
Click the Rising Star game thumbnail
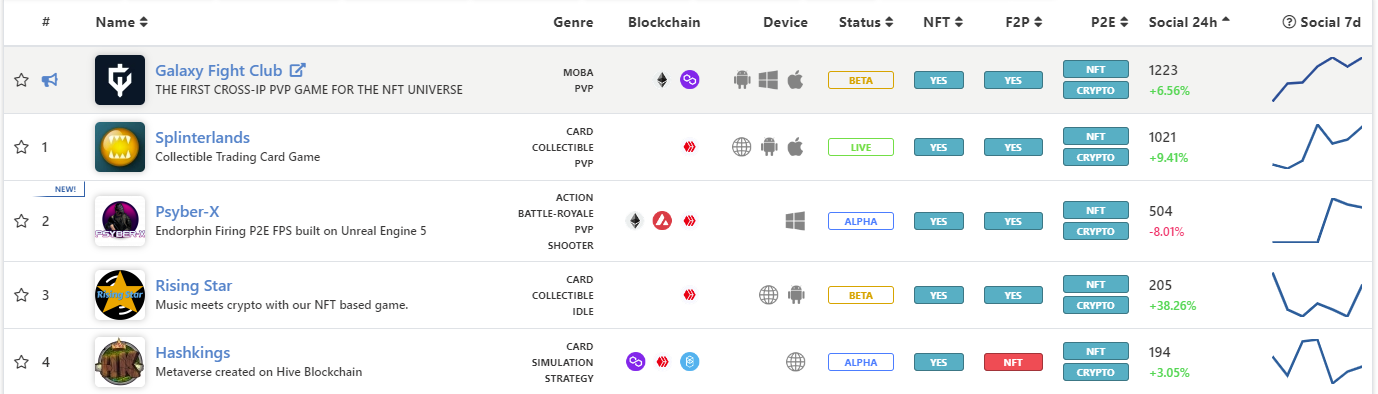[120, 295]
